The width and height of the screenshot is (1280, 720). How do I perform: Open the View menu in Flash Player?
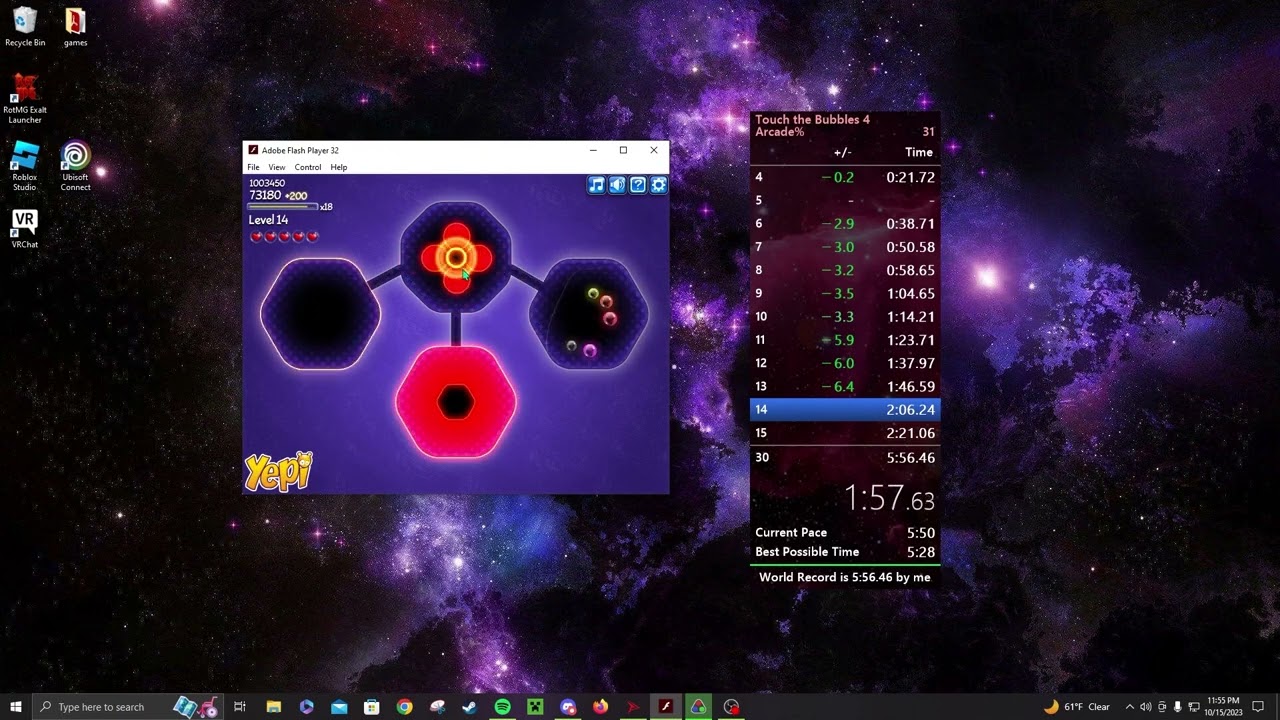pyautogui.click(x=277, y=167)
